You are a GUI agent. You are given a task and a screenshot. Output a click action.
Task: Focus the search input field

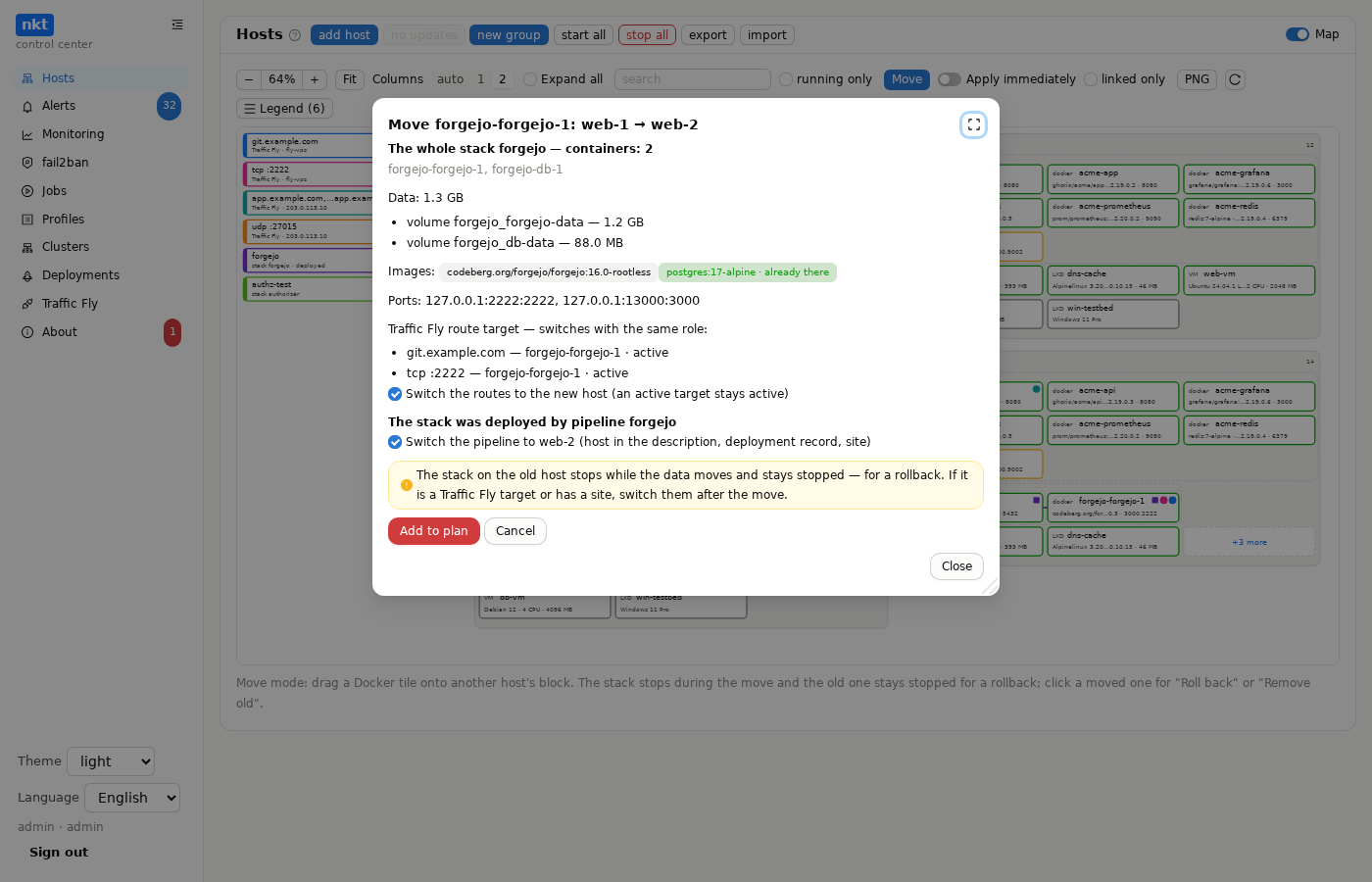(x=693, y=79)
